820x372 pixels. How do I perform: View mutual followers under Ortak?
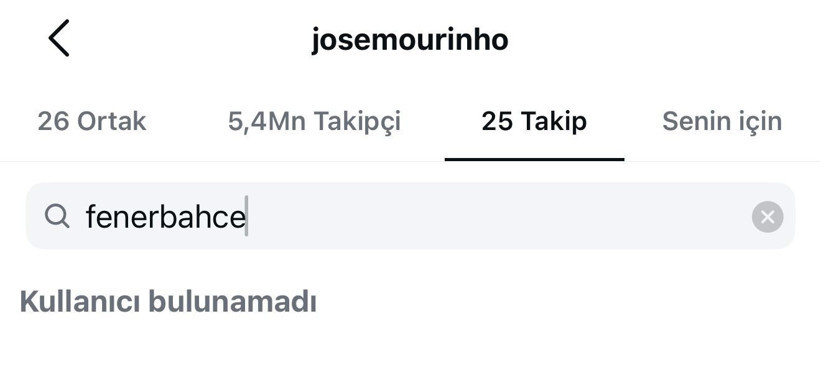pos(92,121)
